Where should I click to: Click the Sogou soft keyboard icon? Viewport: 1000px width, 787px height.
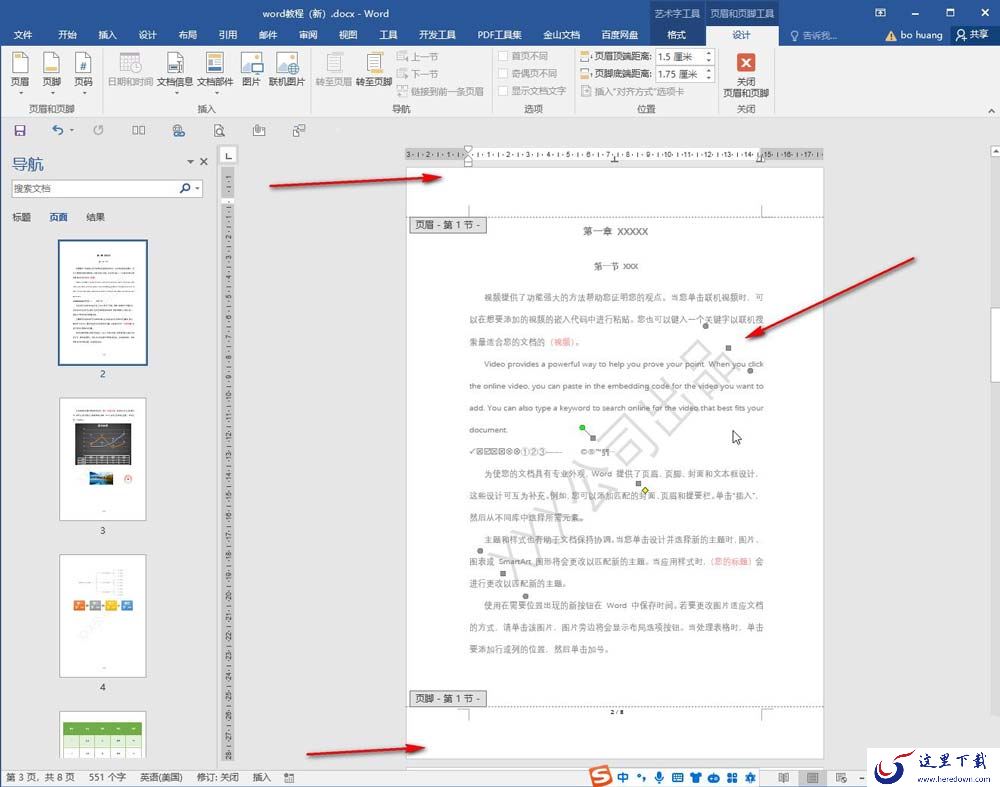click(x=677, y=777)
